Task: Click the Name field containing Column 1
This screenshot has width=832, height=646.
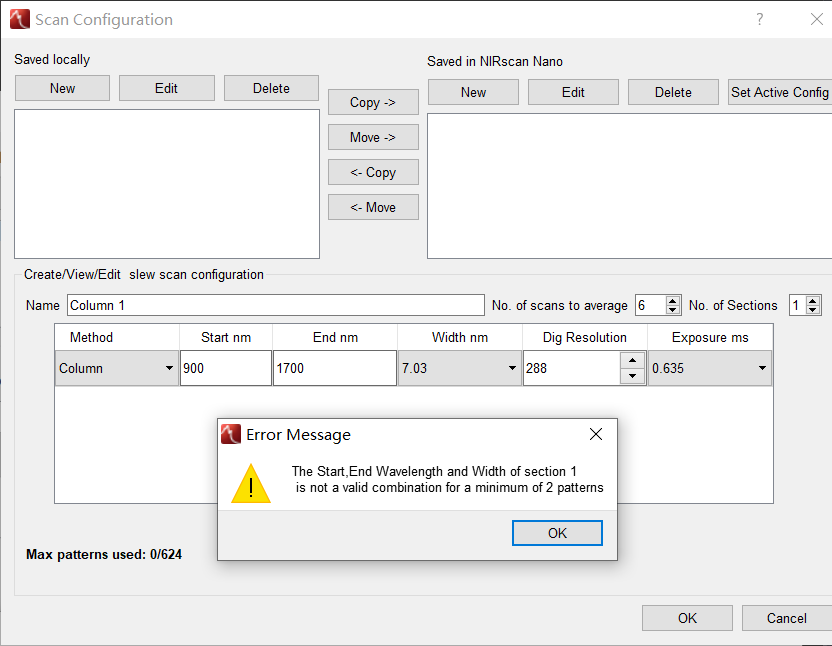Action: 275,305
